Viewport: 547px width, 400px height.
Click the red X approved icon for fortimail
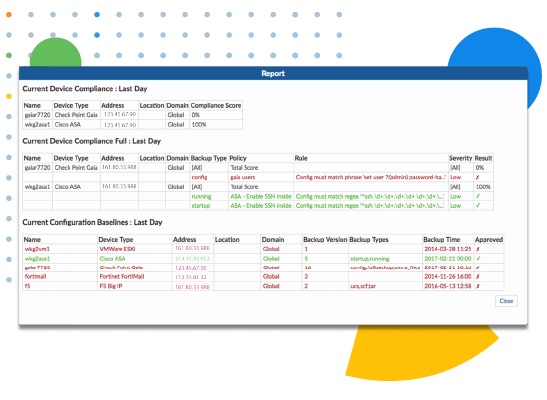point(478,277)
